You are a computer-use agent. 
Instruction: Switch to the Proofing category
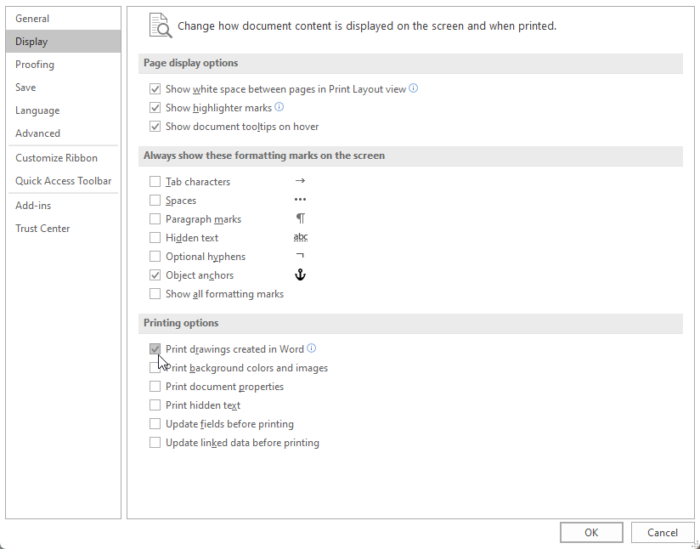point(35,65)
